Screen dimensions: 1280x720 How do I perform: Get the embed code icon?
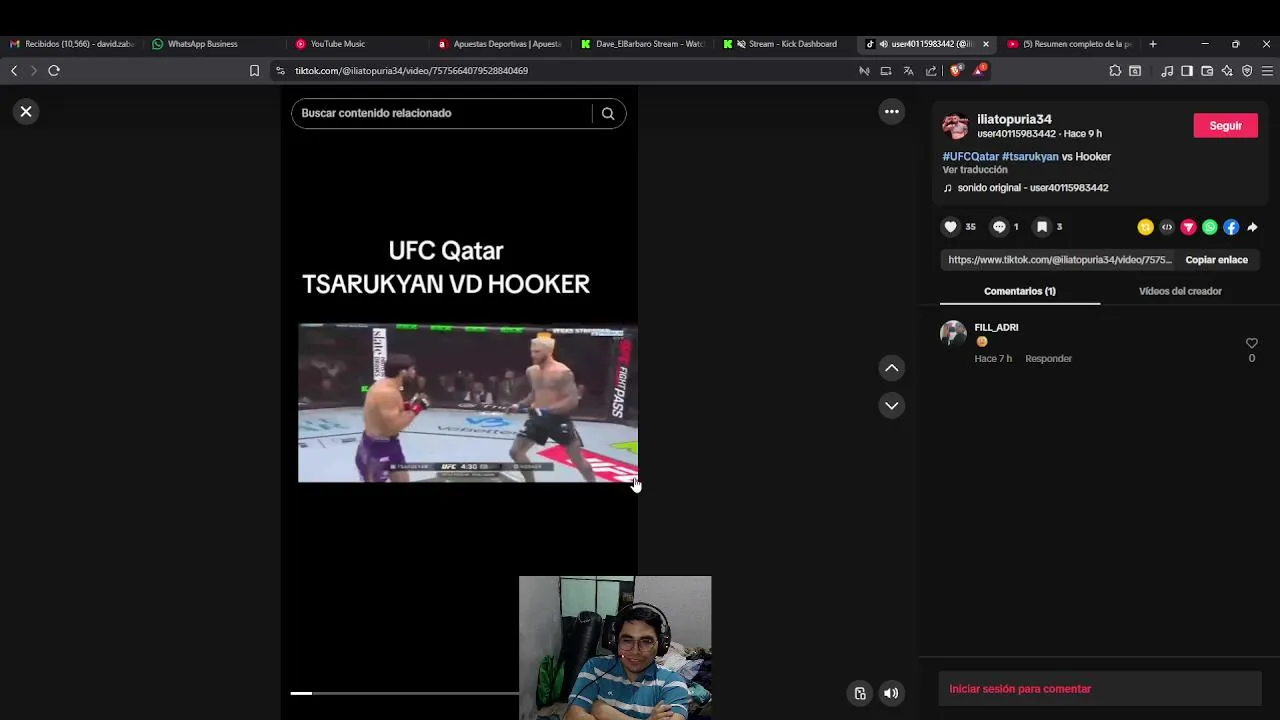coord(1167,227)
